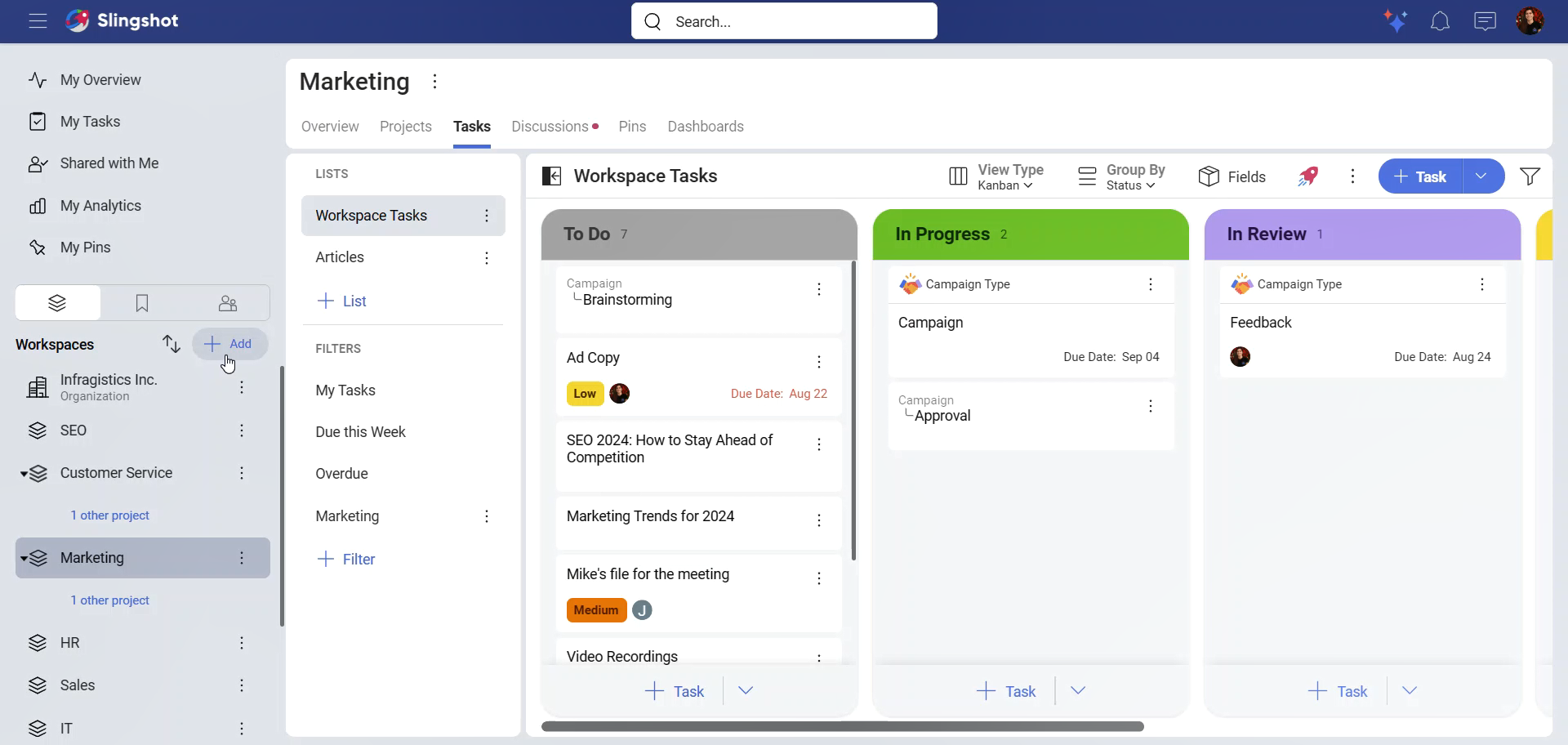Apply the Overdue filter
1568x745 pixels.
tap(341, 474)
